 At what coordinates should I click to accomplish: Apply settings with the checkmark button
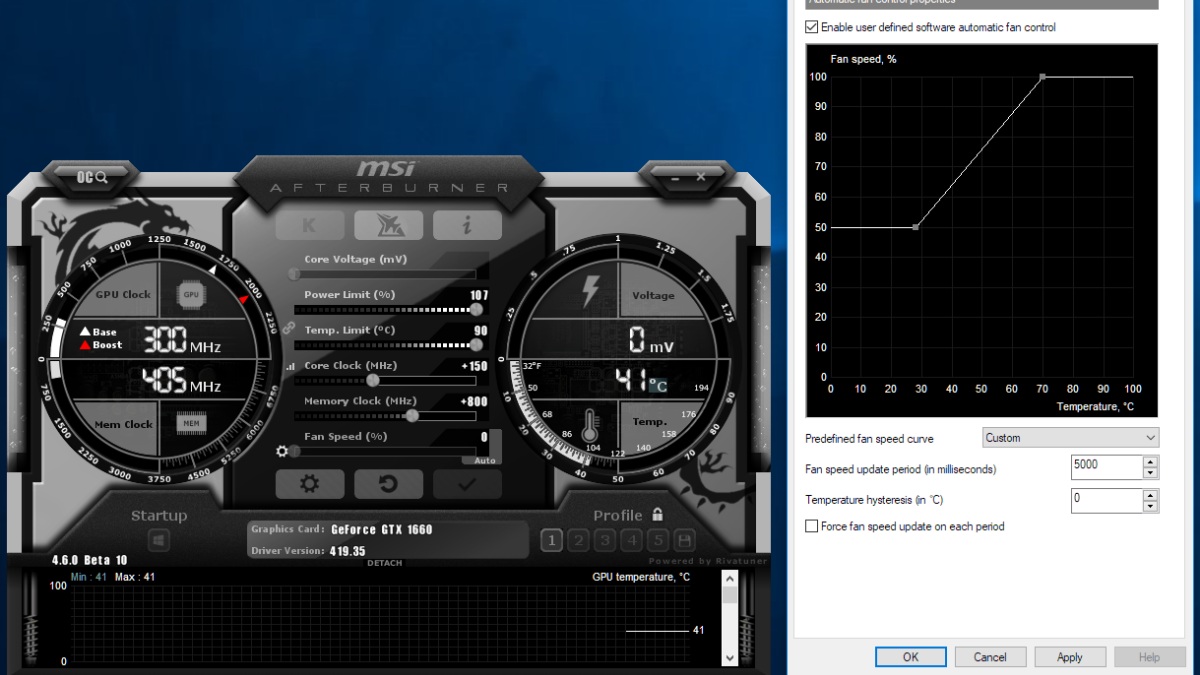click(x=467, y=484)
